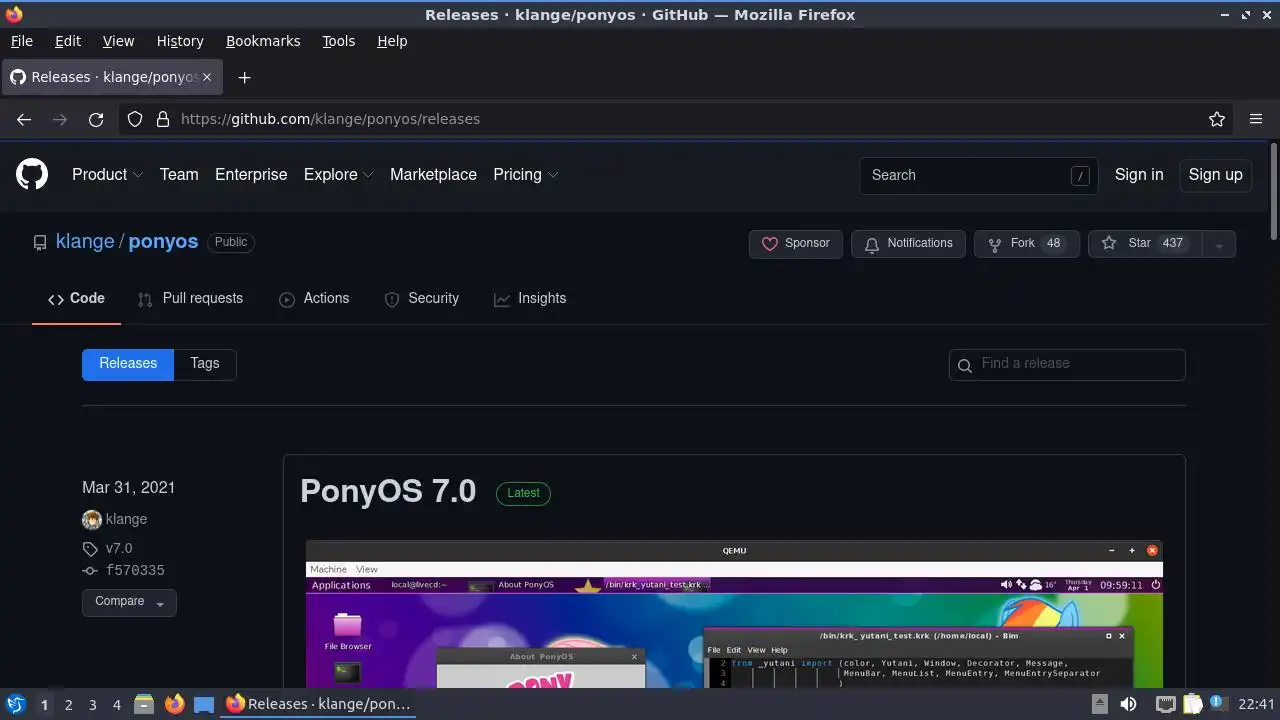Expand the Pricing dropdown menu
Screen dimensions: 1280x720
point(525,174)
